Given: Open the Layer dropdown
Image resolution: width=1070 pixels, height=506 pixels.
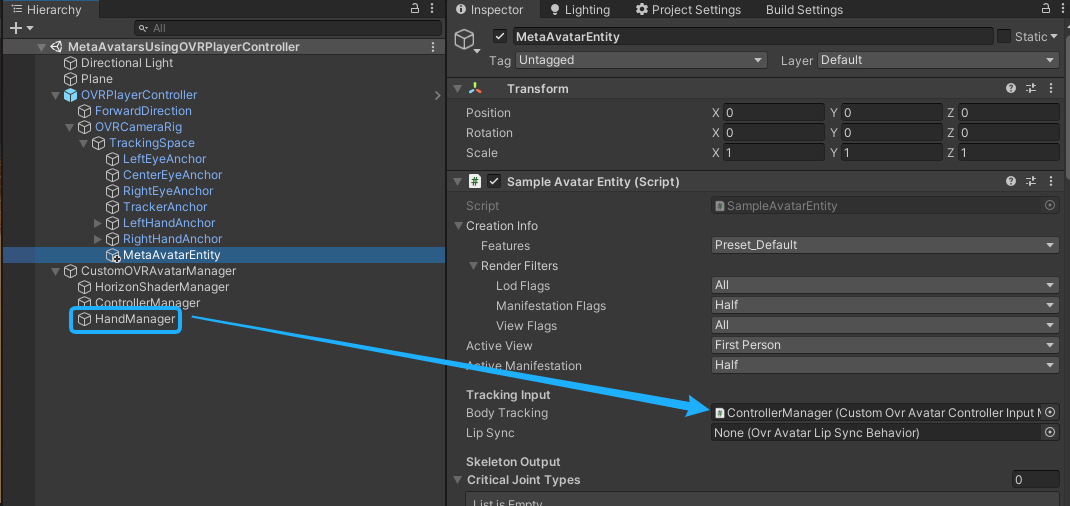Looking at the screenshot, I should [x=938, y=60].
